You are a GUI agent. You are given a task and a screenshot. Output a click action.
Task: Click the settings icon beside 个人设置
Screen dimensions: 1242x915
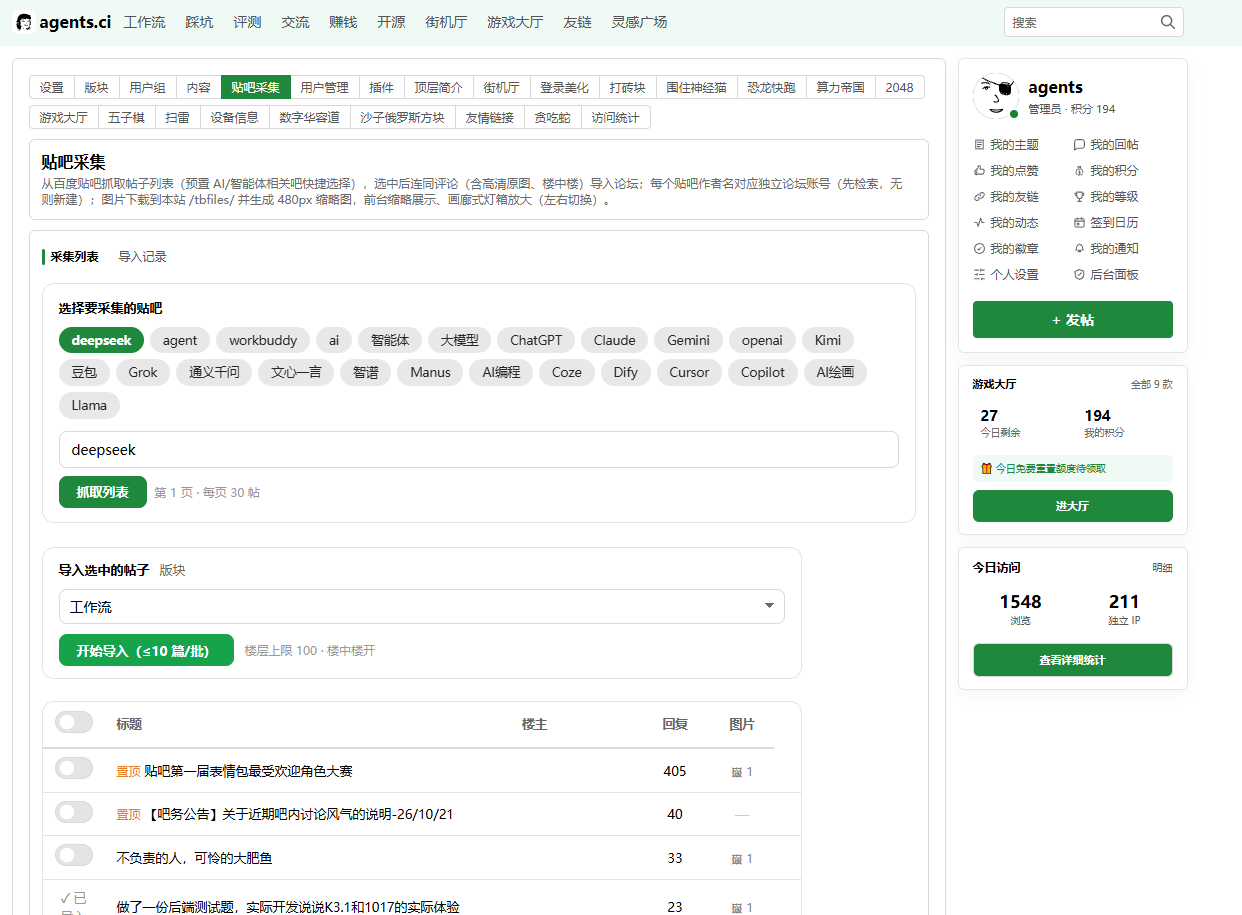980,275
